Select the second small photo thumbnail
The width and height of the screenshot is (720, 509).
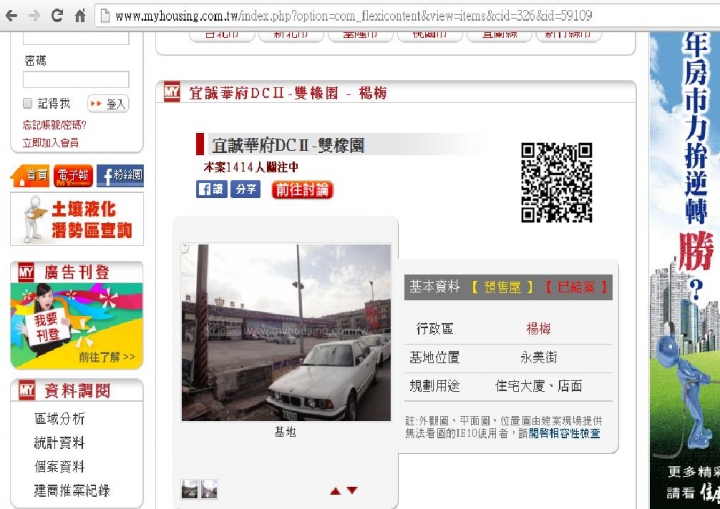pos(209,489)
